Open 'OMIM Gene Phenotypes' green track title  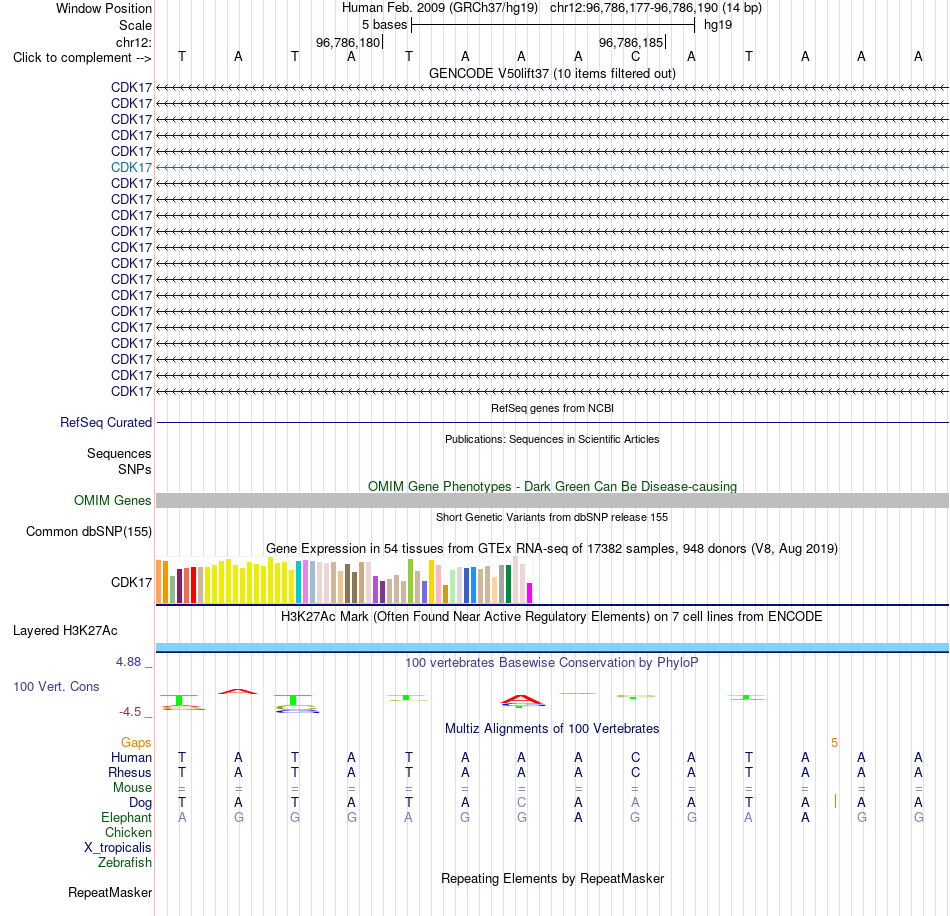[x=552, y=486]
